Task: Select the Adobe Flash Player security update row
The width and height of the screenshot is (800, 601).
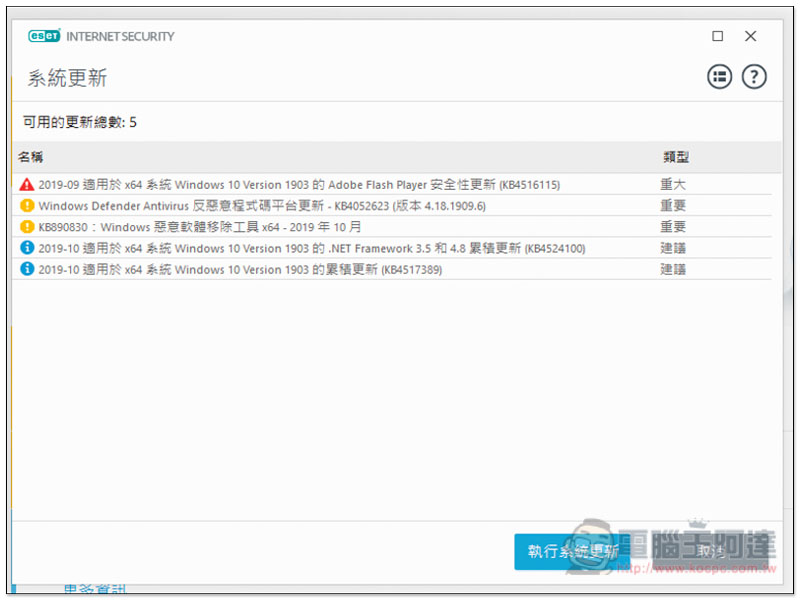Action: 392,184
